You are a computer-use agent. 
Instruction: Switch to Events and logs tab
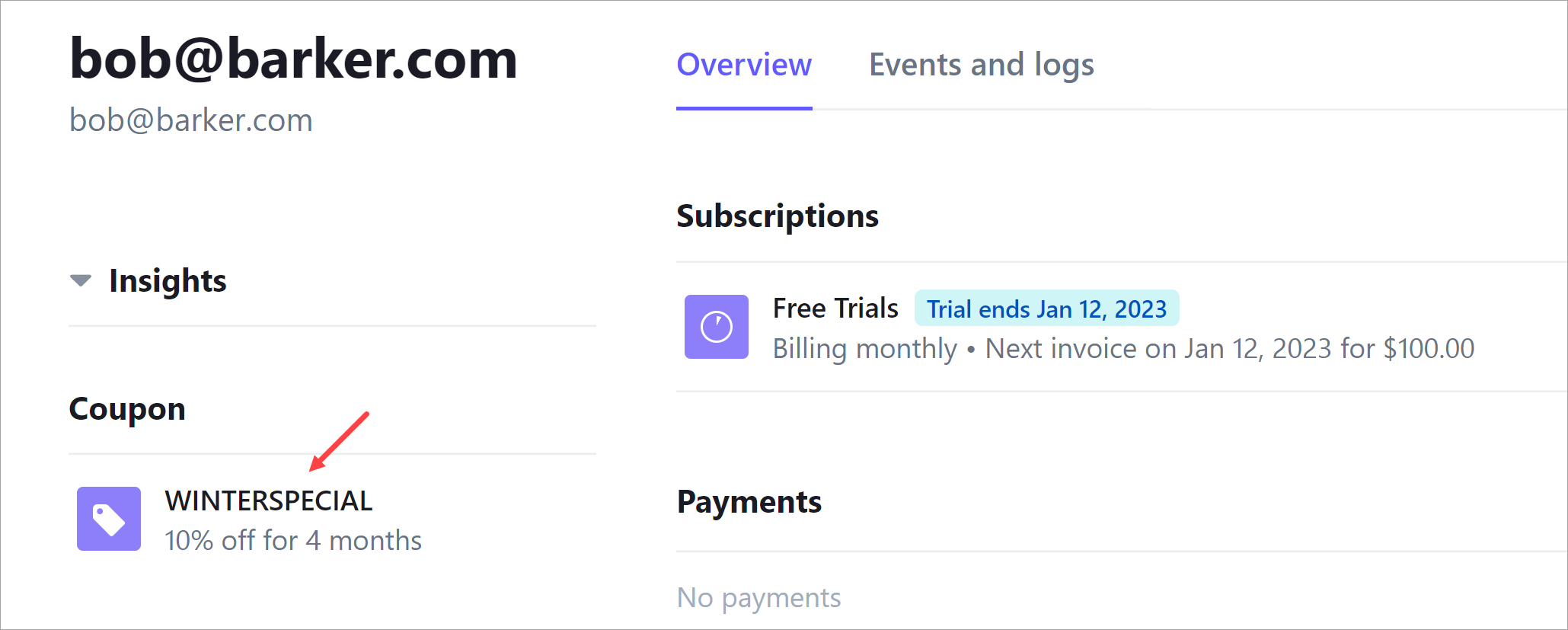tap(982, 65)
